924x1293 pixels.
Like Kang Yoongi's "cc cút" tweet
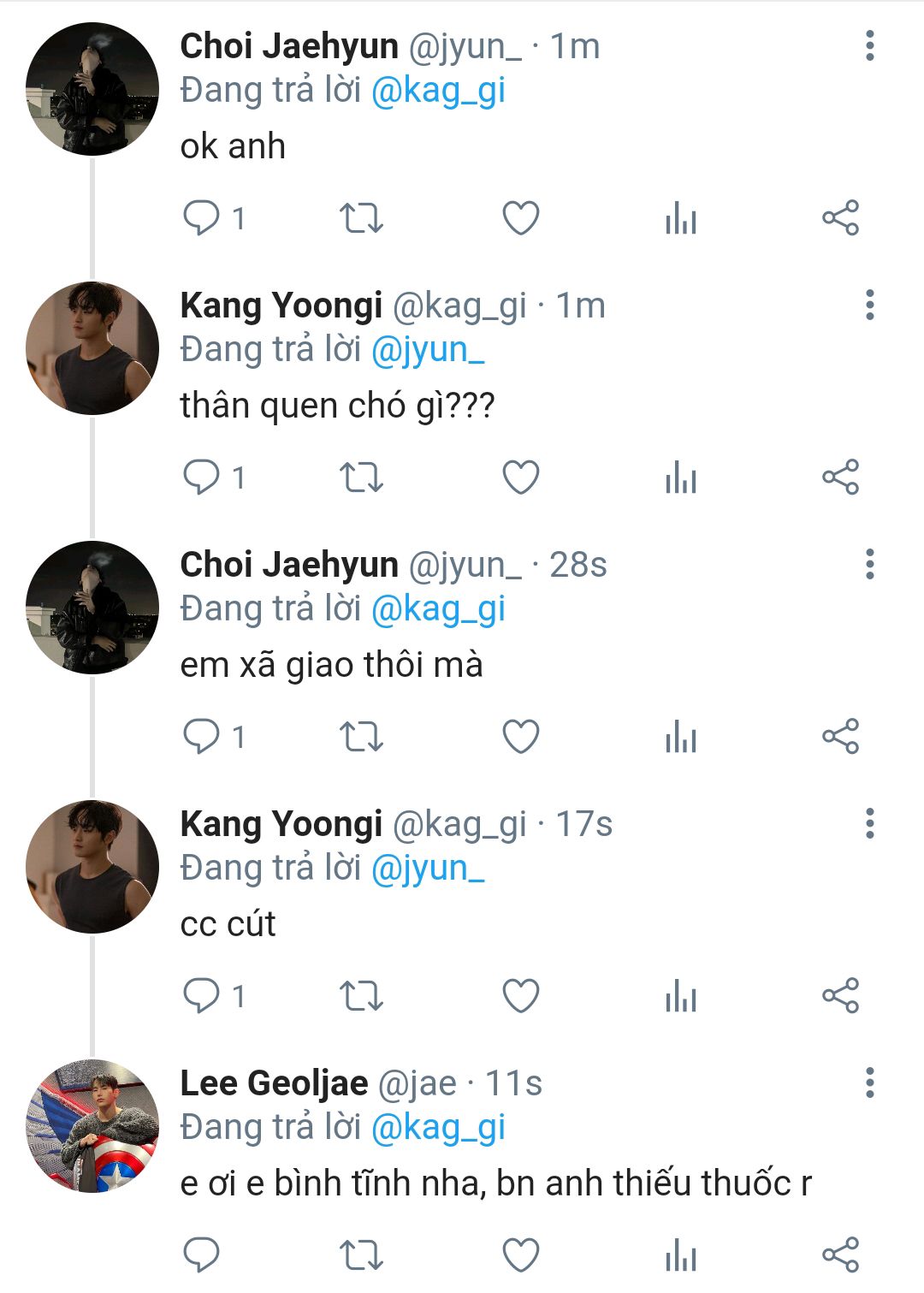(520, 996)
